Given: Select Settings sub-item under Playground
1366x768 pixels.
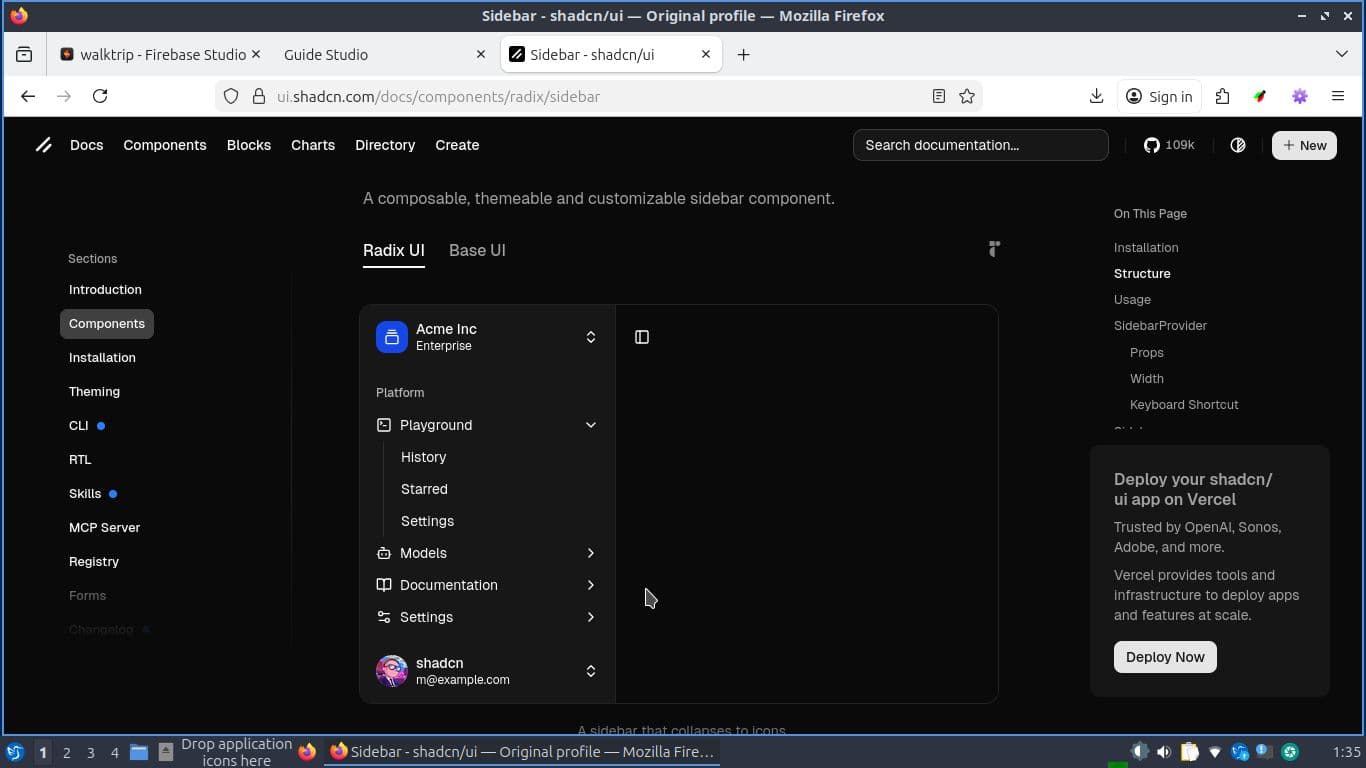Looking at the screenshot, I should [x=427, y=521].
